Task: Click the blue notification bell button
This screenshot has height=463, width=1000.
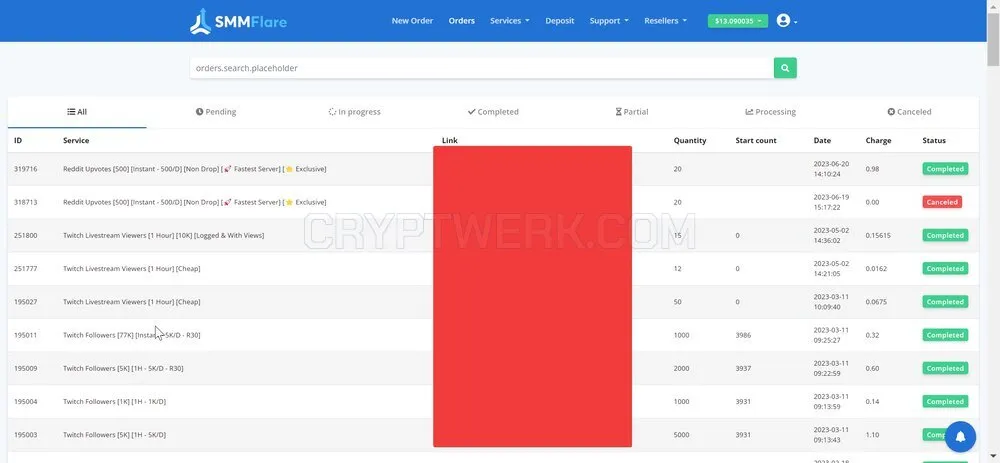Action: click(960, 437)
